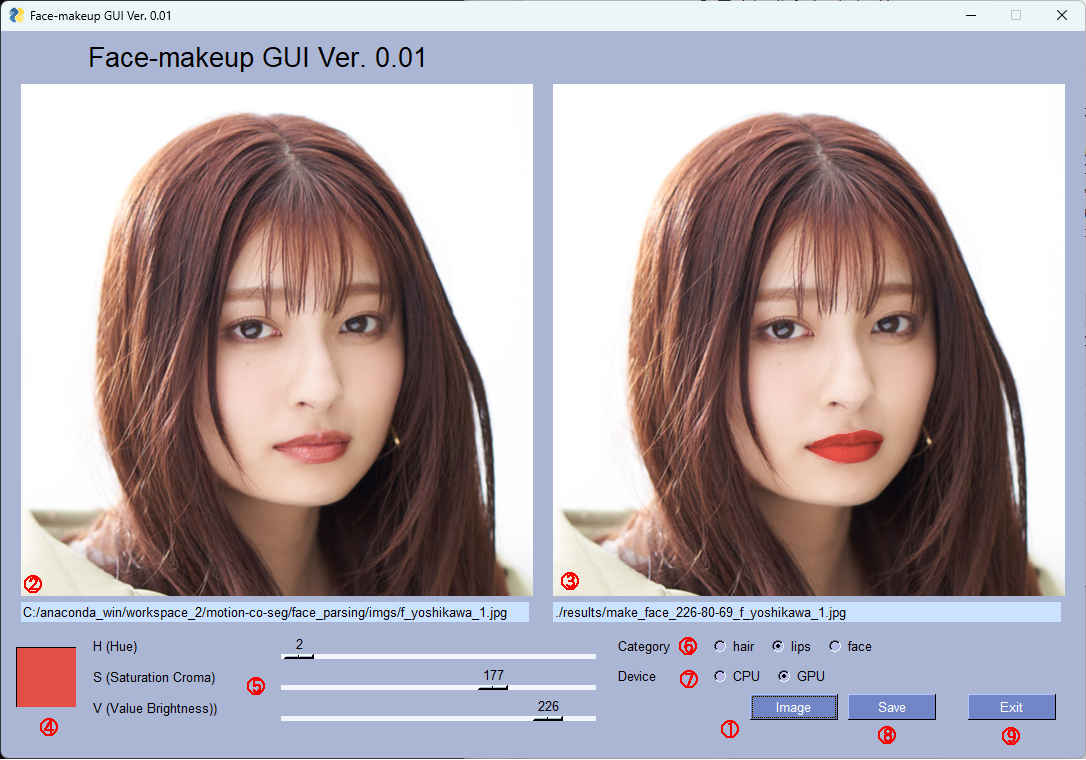Minimize the Face-makeup GUI window
This screenshot has width=1086, height=760.
[x=970, y=15]
